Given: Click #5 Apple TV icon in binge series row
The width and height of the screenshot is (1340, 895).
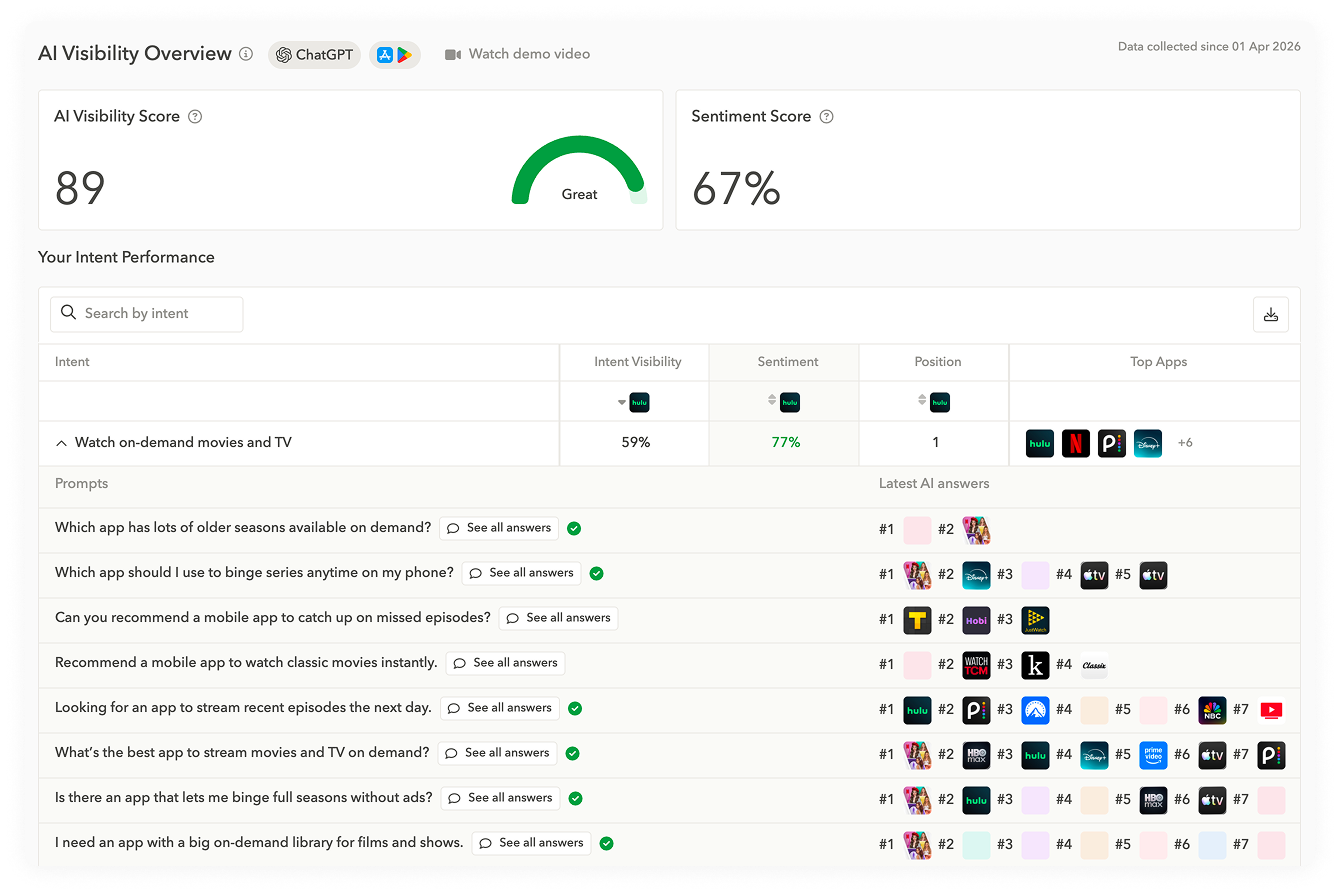Looking at the screenshot, I should tap(1153, 575).
